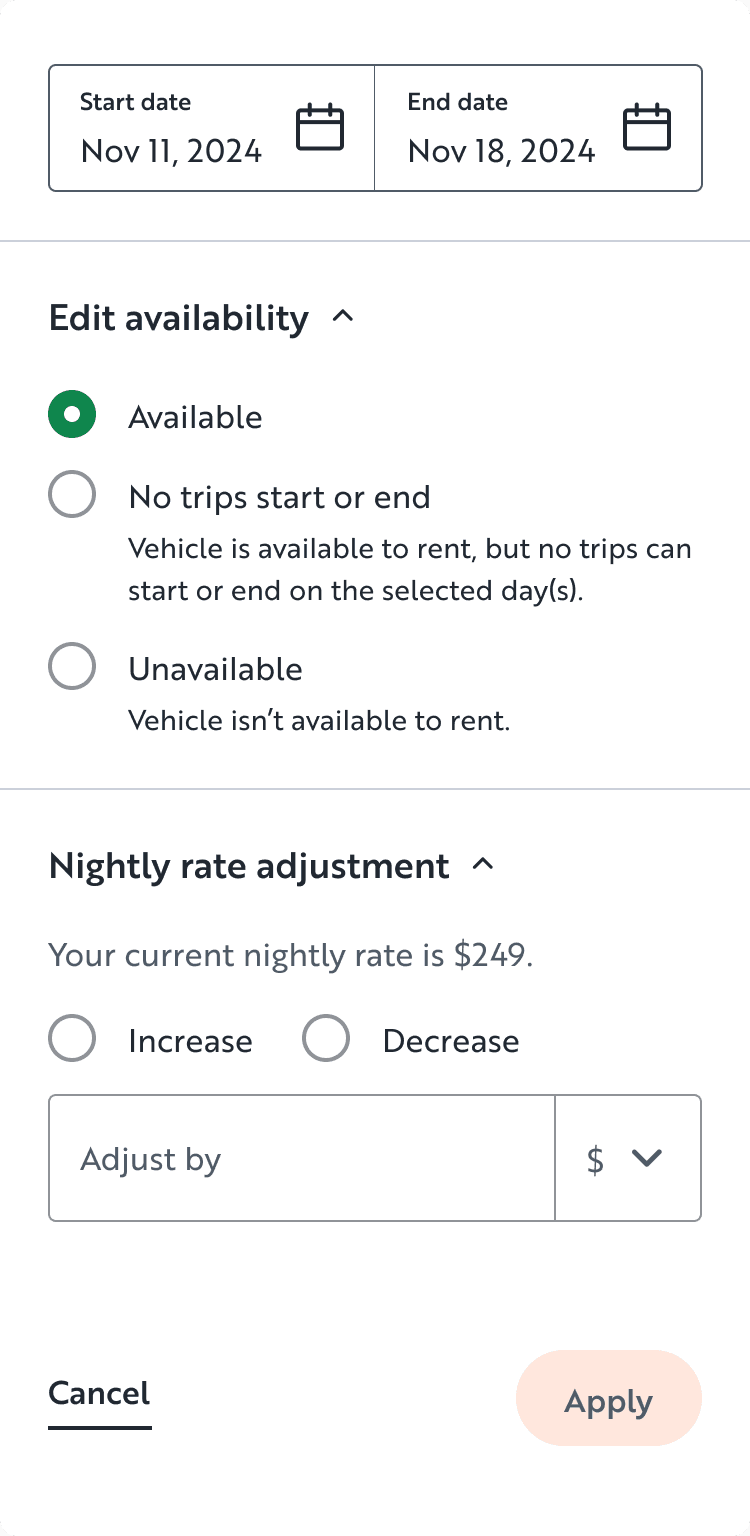Select the Increase rate radio button

click(x=72, y=1039)
